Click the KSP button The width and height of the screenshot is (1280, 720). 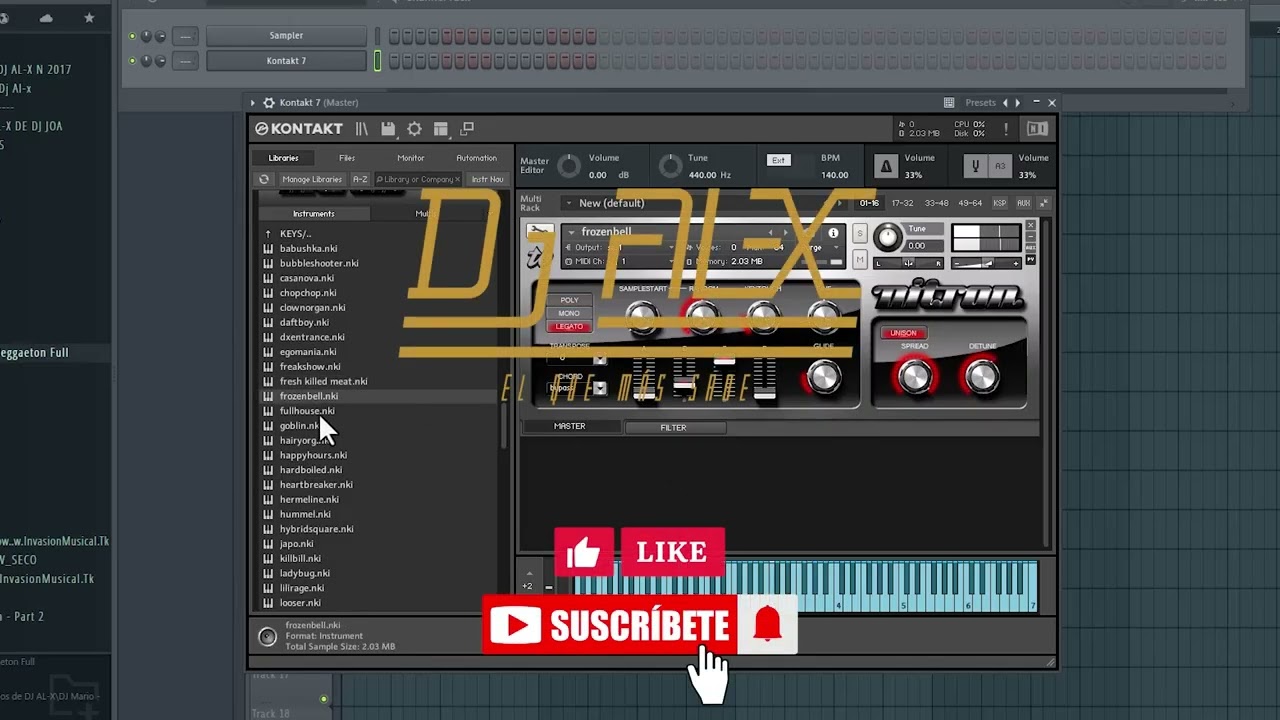point(999,203)
